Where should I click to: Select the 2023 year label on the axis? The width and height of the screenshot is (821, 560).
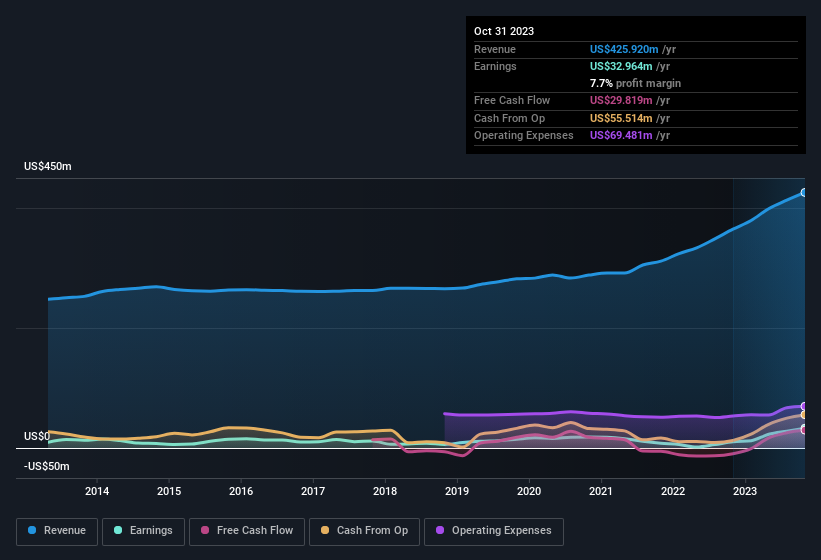(x=745, y=491)
